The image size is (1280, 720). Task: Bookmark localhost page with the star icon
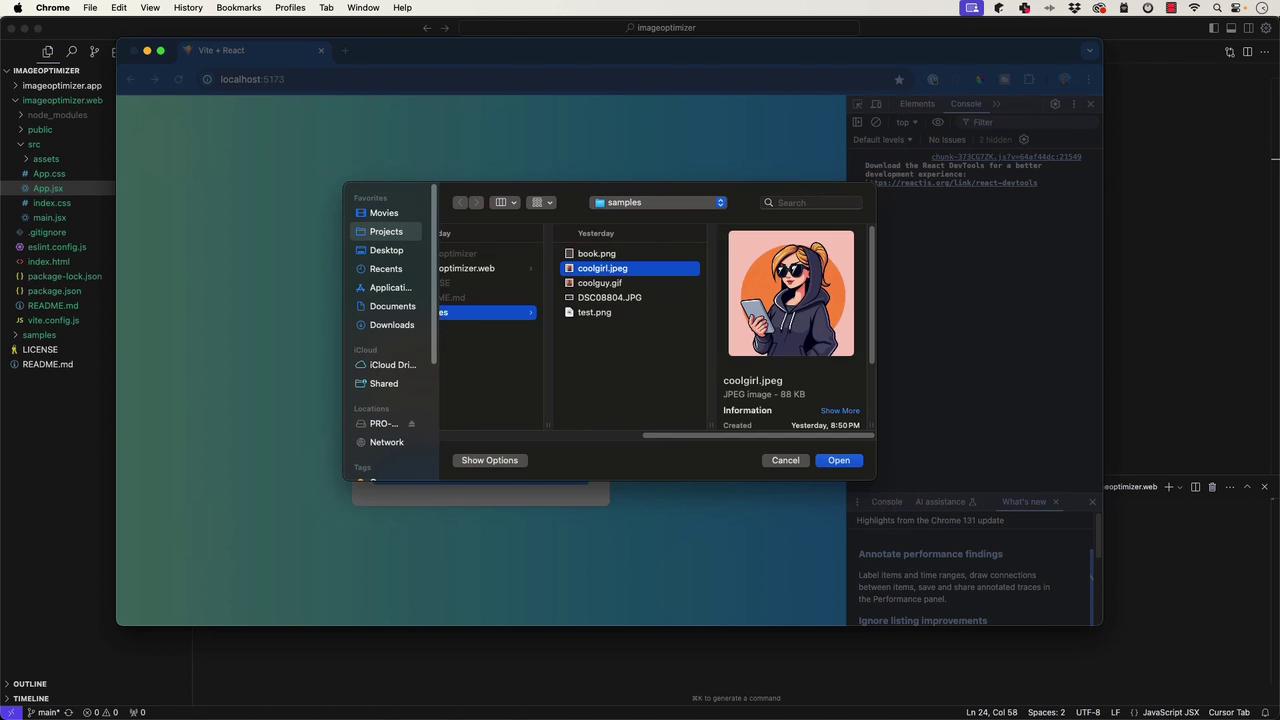(x=899, y=80)
